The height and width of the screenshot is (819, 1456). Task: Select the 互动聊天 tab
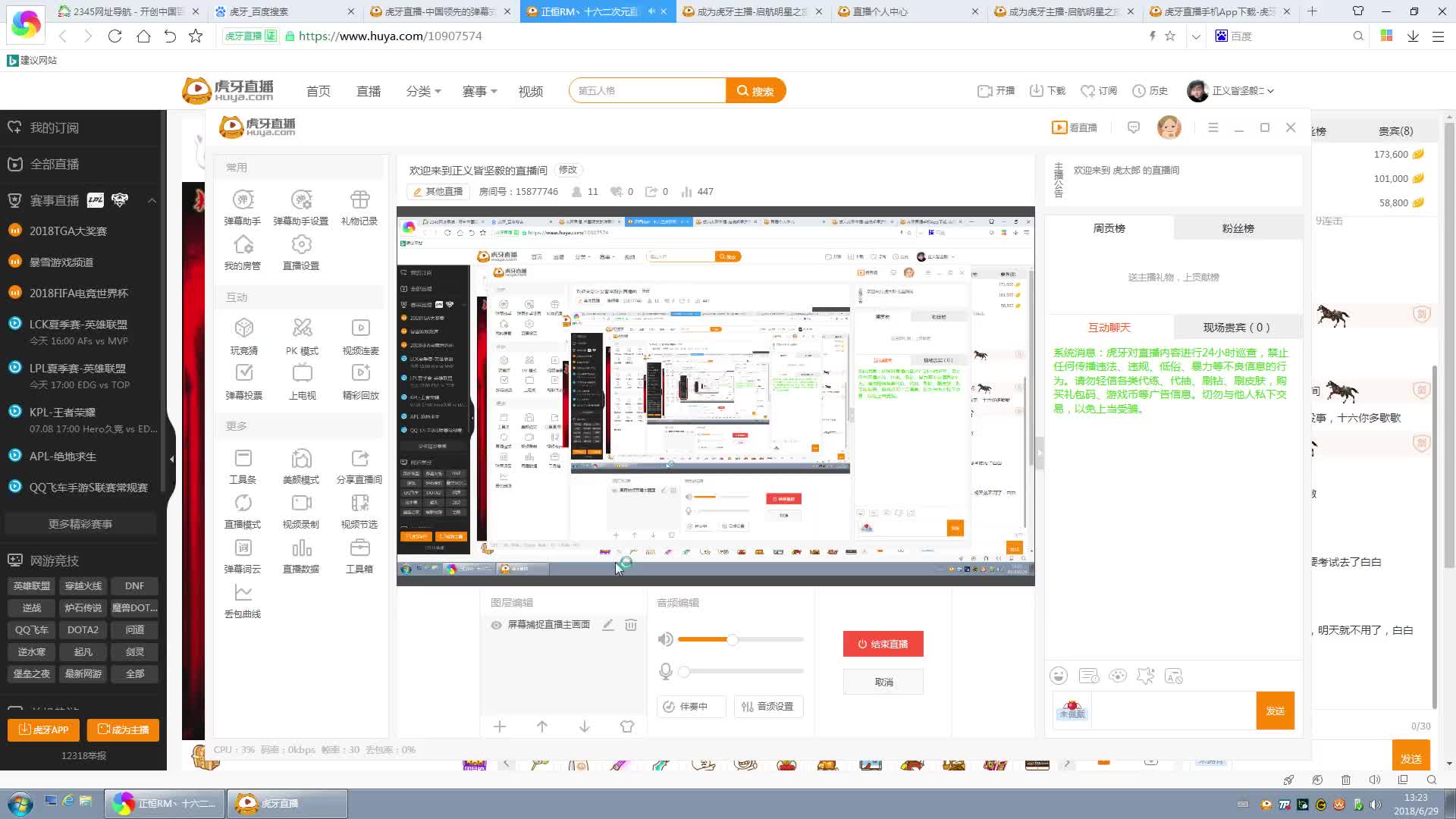click(x=1109, y=328)
